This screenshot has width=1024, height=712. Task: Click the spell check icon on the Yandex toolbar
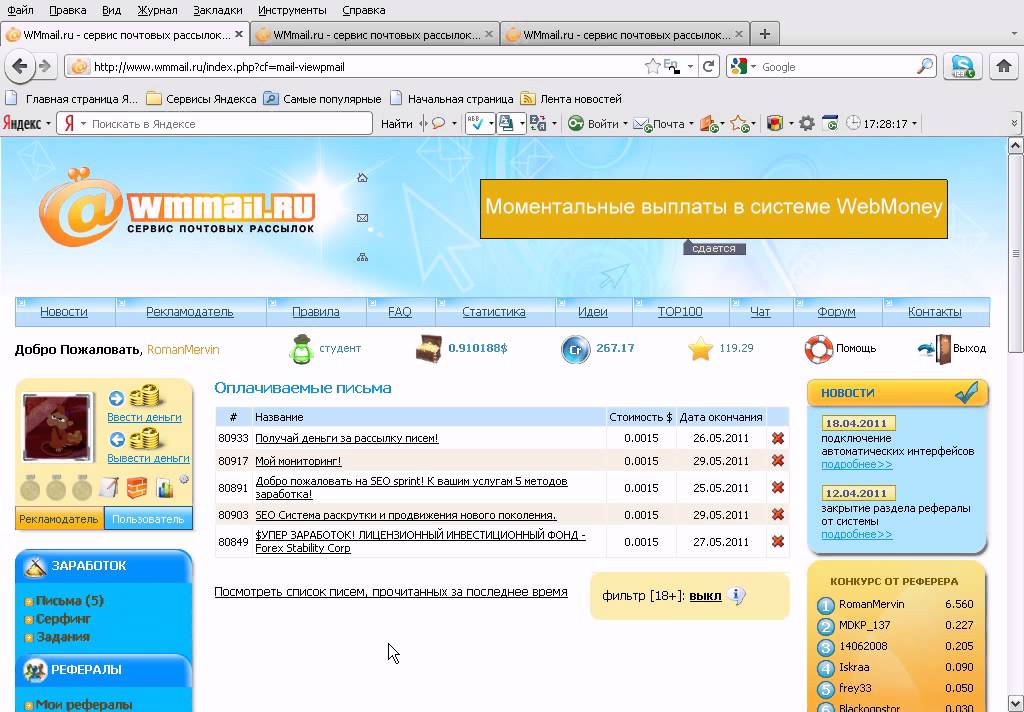point(475,123)
